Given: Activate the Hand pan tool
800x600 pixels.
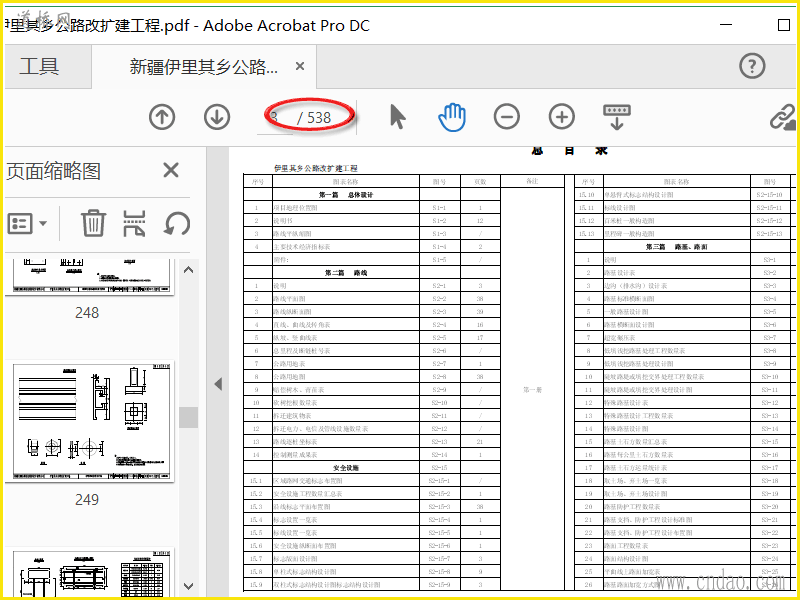Looking at the screenshot, I should click(x=453, y=117).
